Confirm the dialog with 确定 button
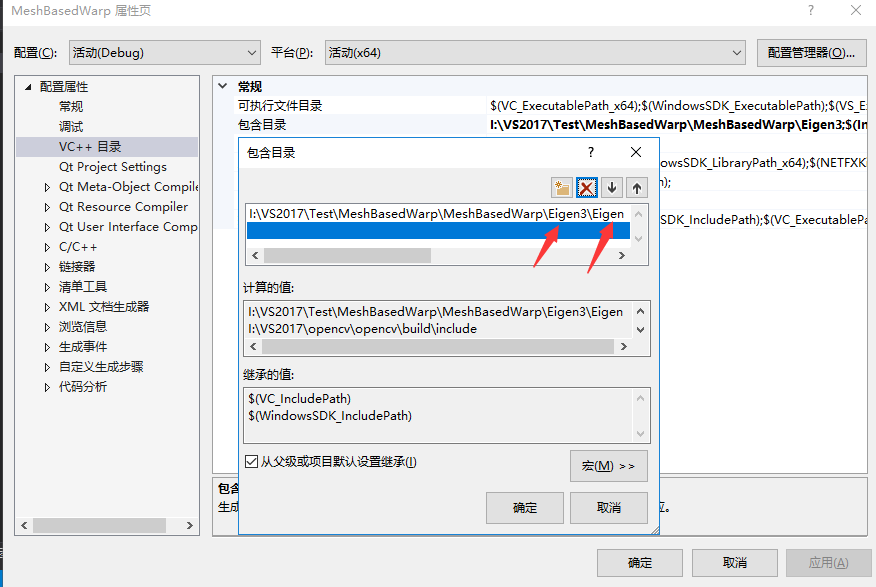 524,507
